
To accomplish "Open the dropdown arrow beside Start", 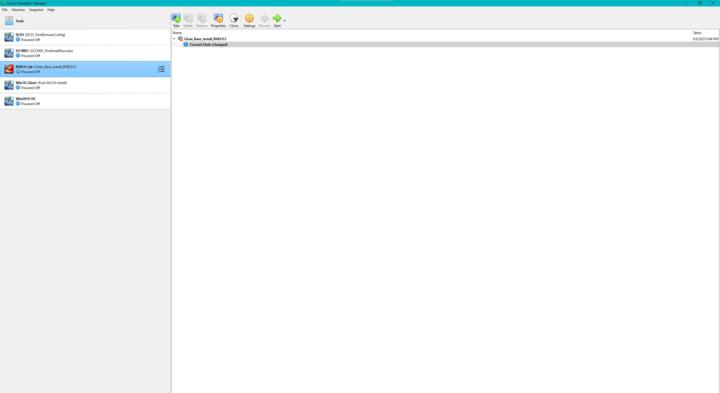I will point(284,20).
